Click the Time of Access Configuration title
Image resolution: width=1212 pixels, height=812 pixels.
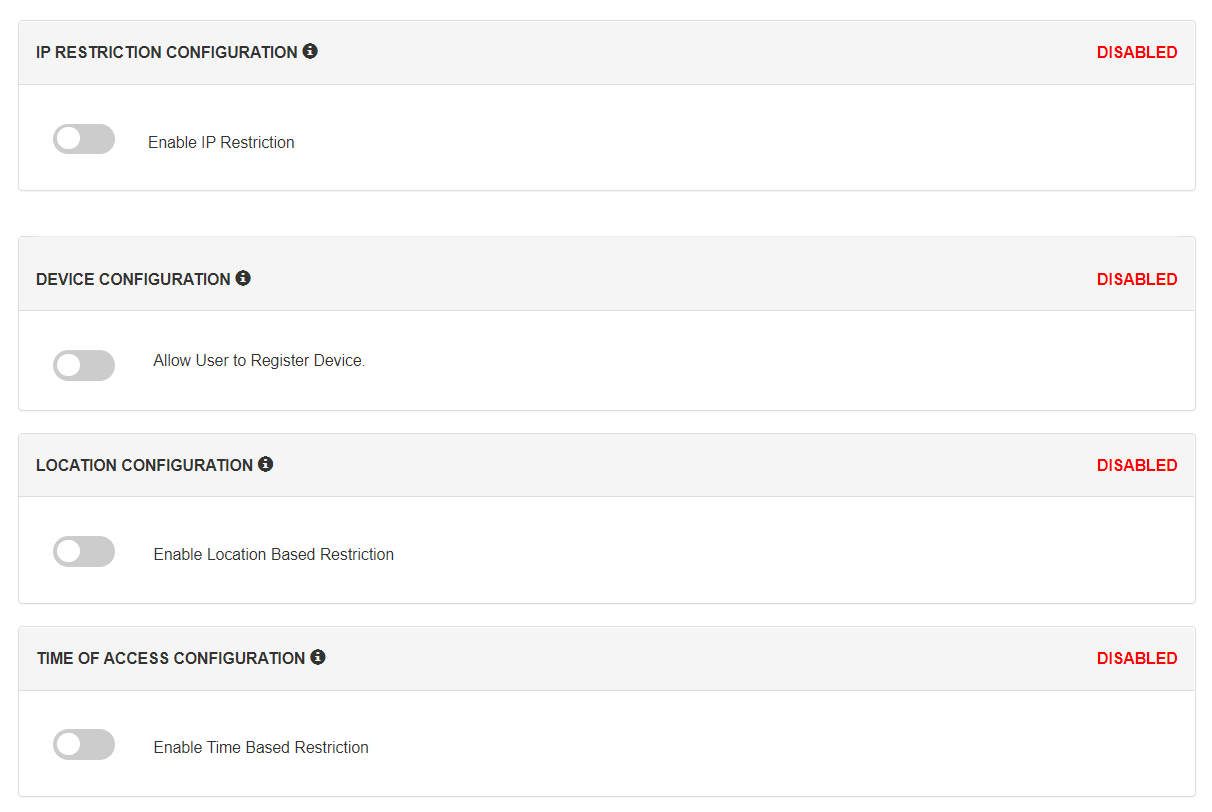click(x=170, y=658)
